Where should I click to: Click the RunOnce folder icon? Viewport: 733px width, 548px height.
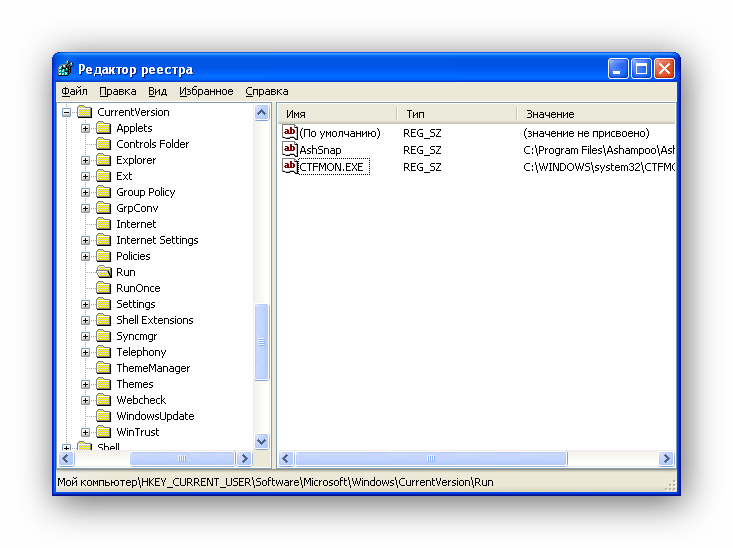coord(103,288)
